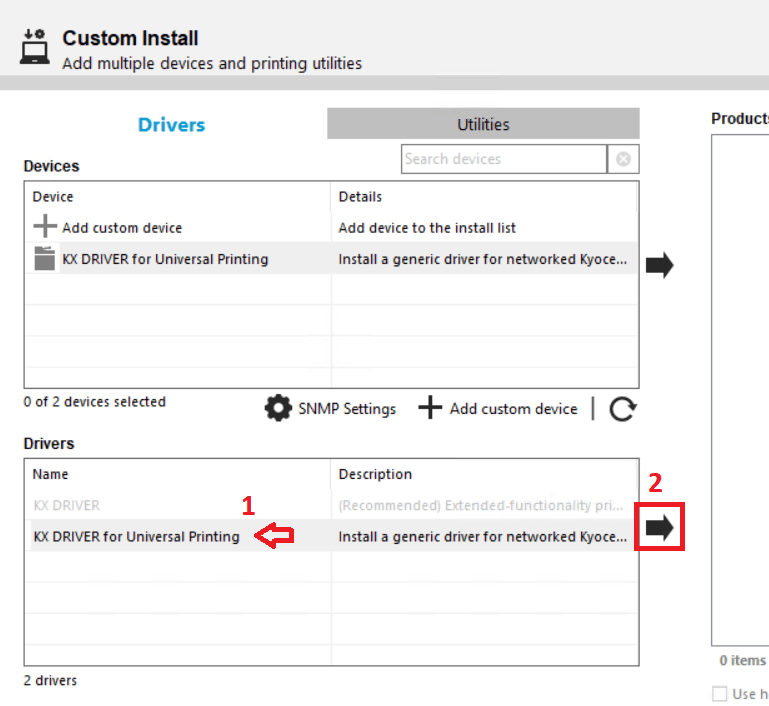The width and height of the screenshot is (769, 706).
Task: Open the Utilities tab
Action: pos(483,124)
